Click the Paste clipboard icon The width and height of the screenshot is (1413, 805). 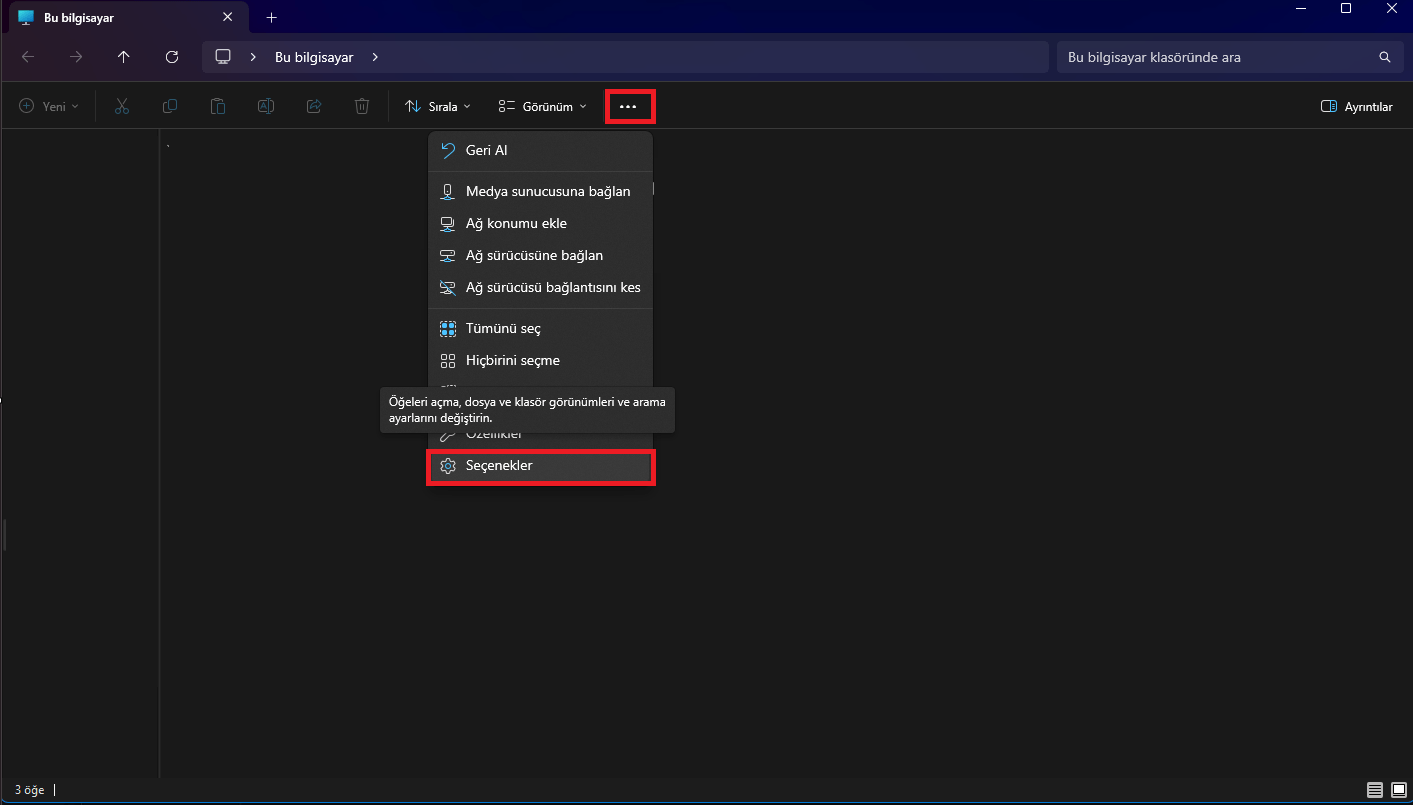click(218, 106)
